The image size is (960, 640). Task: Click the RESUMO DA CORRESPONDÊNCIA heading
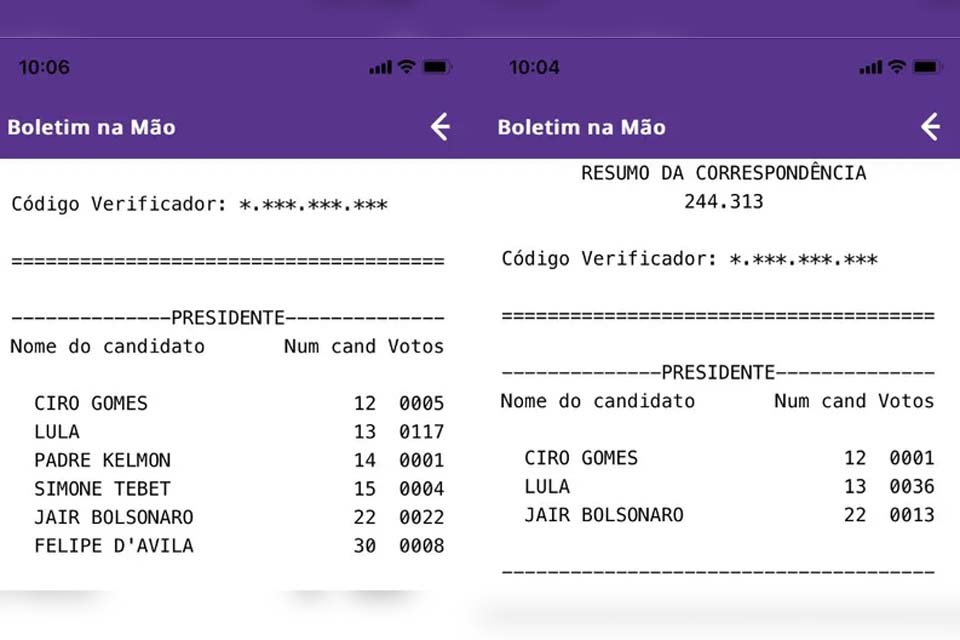(x=724, y=173)
